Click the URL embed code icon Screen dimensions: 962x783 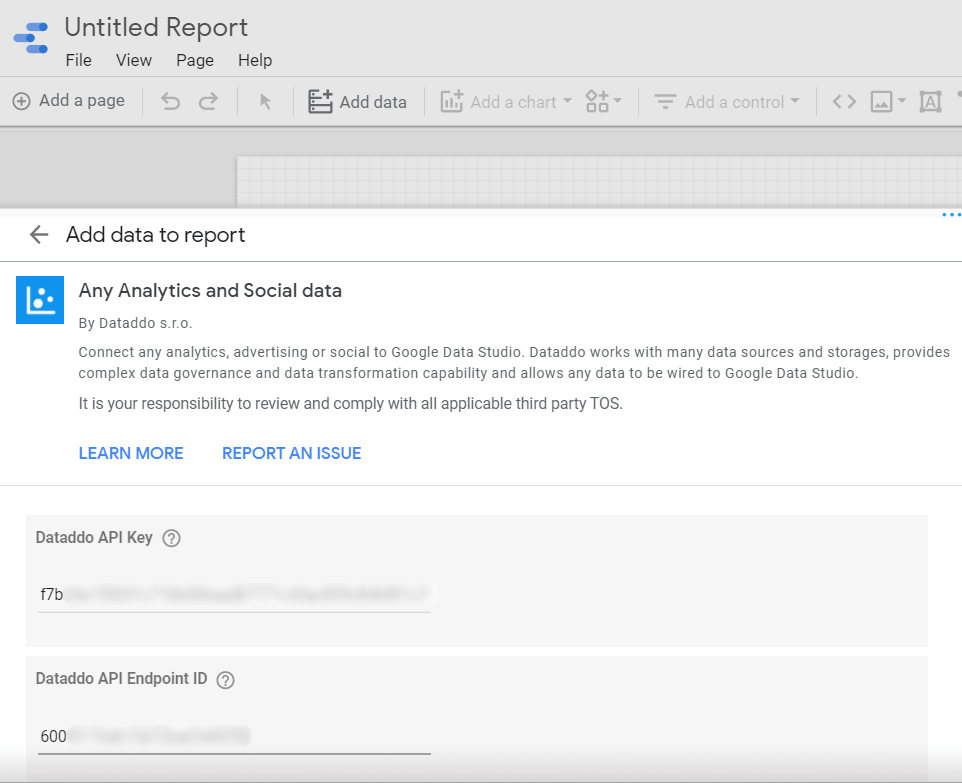tap(844, 101)
